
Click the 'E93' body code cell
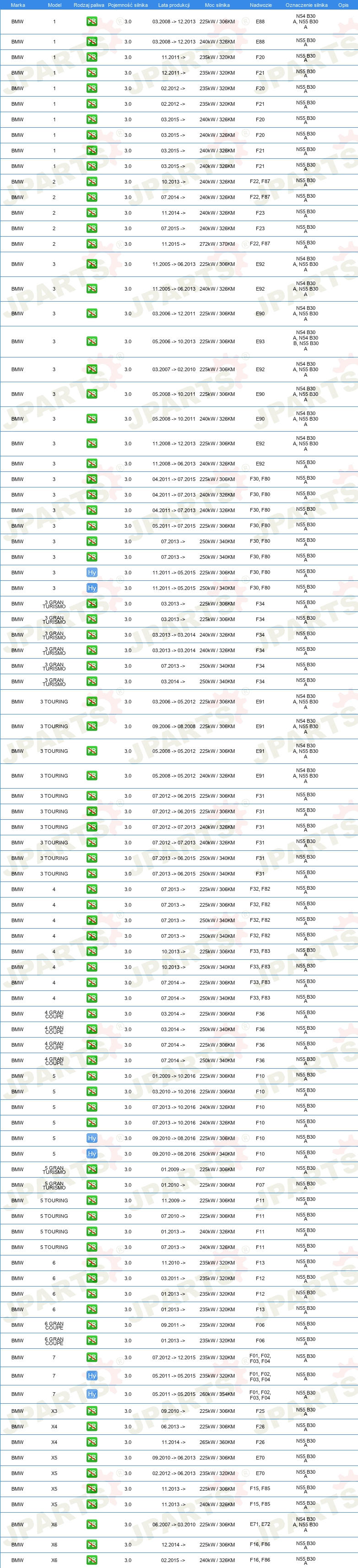(x=260, y=341)
